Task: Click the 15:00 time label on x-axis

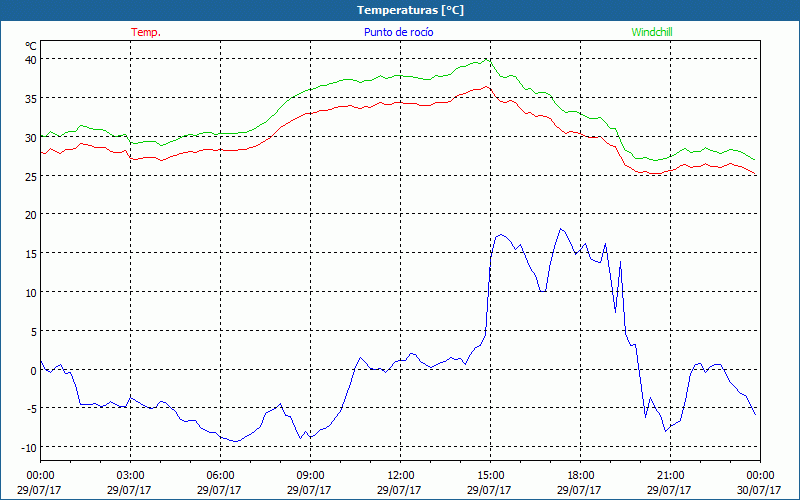Action: click(490, 476)
